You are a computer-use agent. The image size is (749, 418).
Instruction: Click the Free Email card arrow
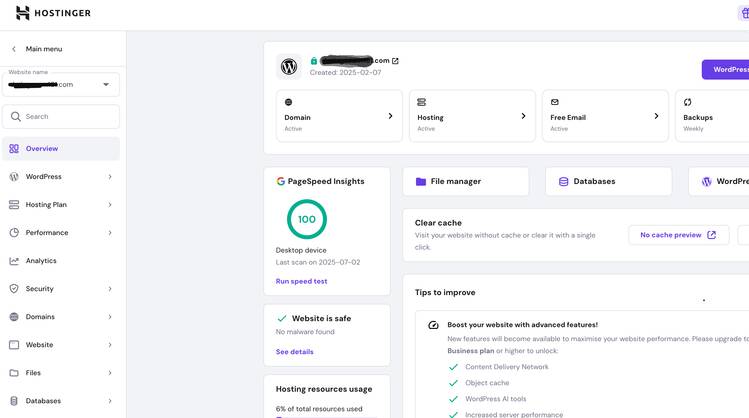[656, 116]
